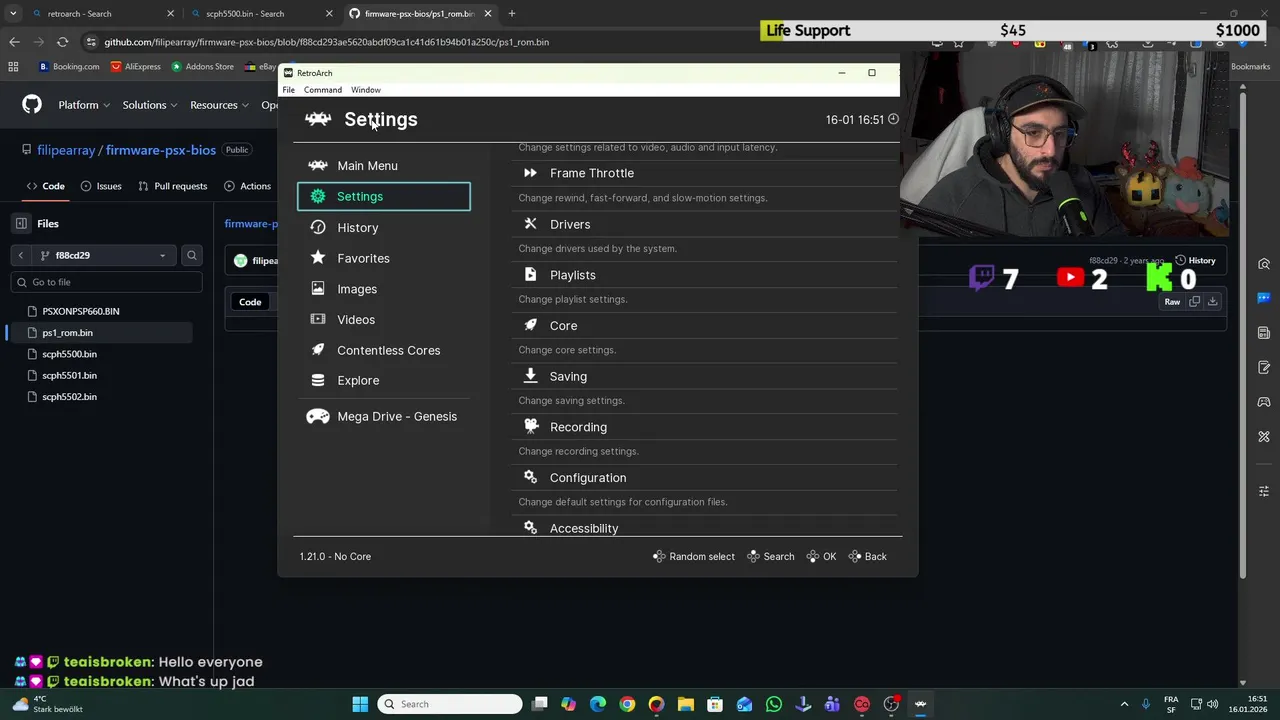Open a new browser tab
This screenshot has height=720, width=1280.
point(511,14)
